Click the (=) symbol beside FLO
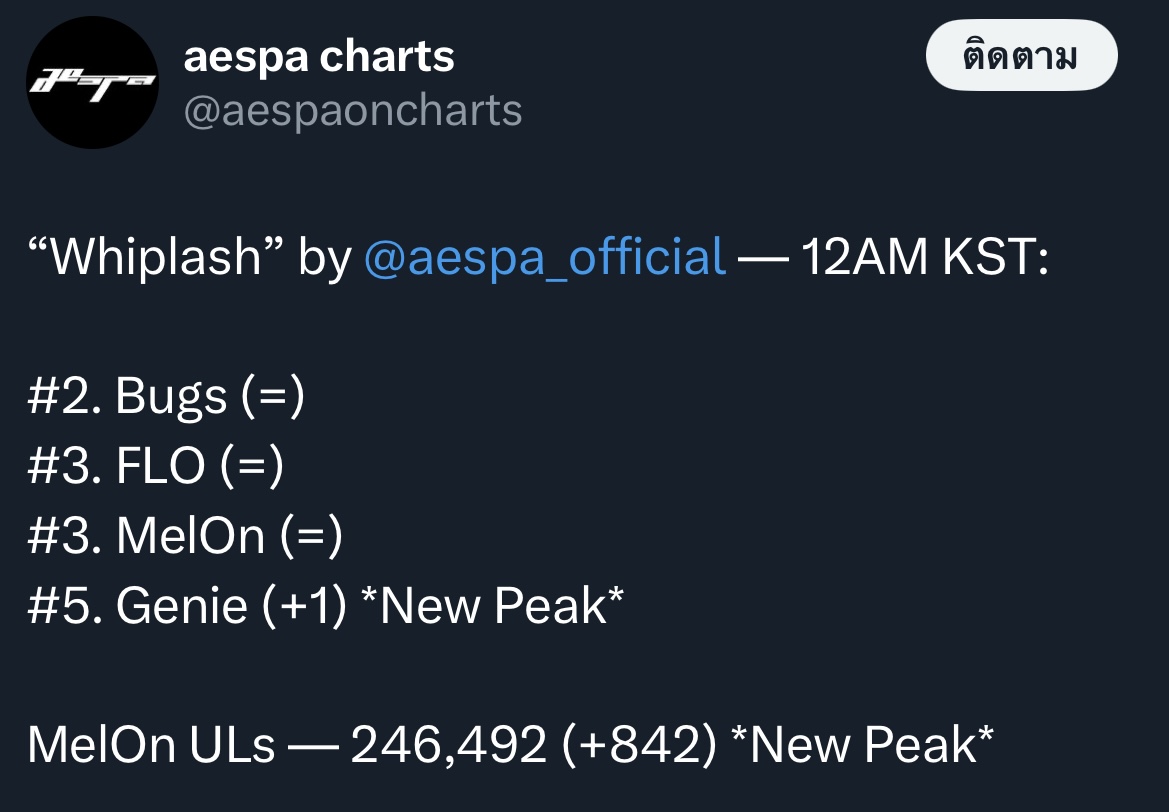Screen dimensions: 1169x812 [x=253, y=466]
